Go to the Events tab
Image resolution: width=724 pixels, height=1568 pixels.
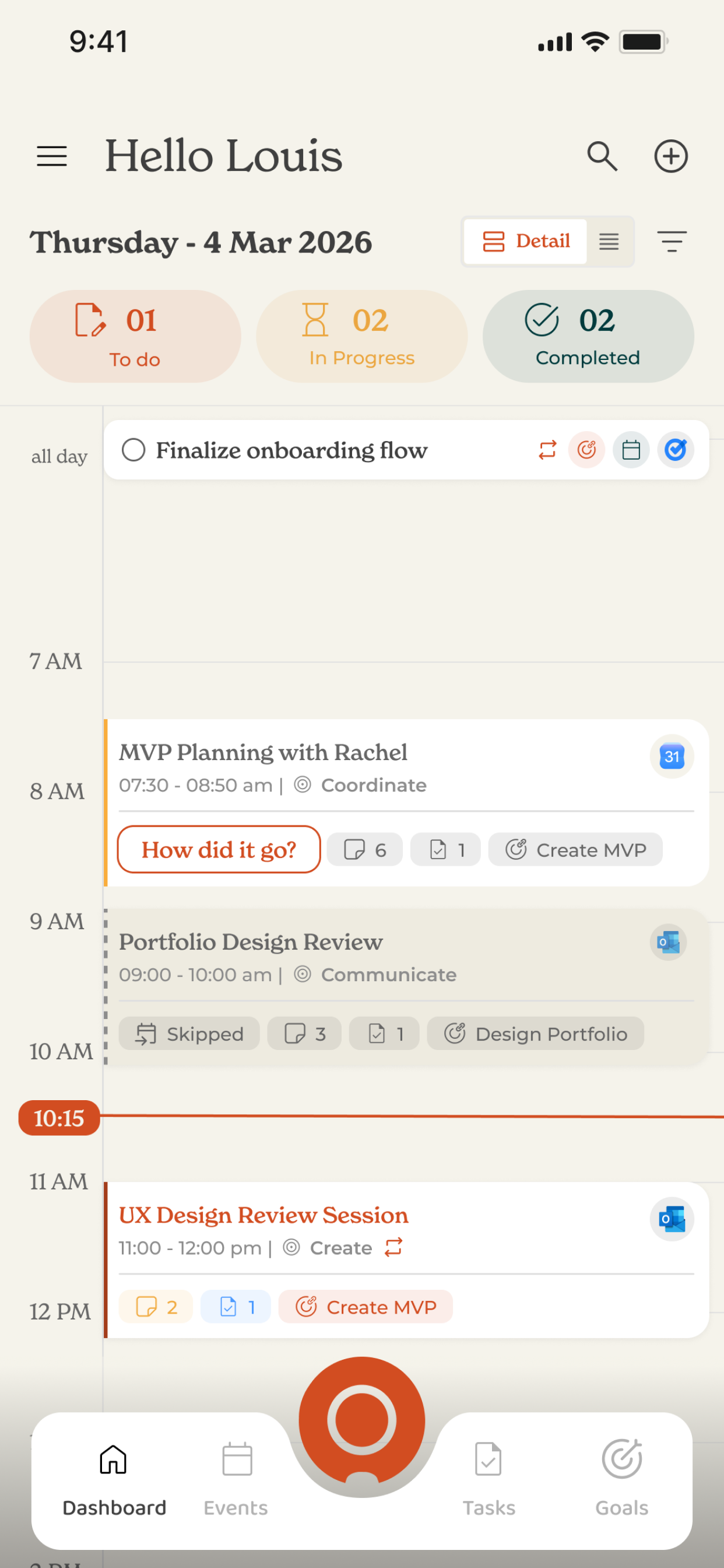[236, 1480]
